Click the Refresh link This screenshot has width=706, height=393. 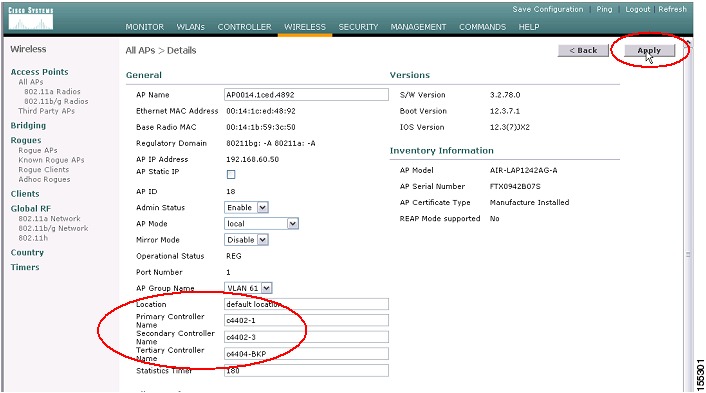click(672, 9)
